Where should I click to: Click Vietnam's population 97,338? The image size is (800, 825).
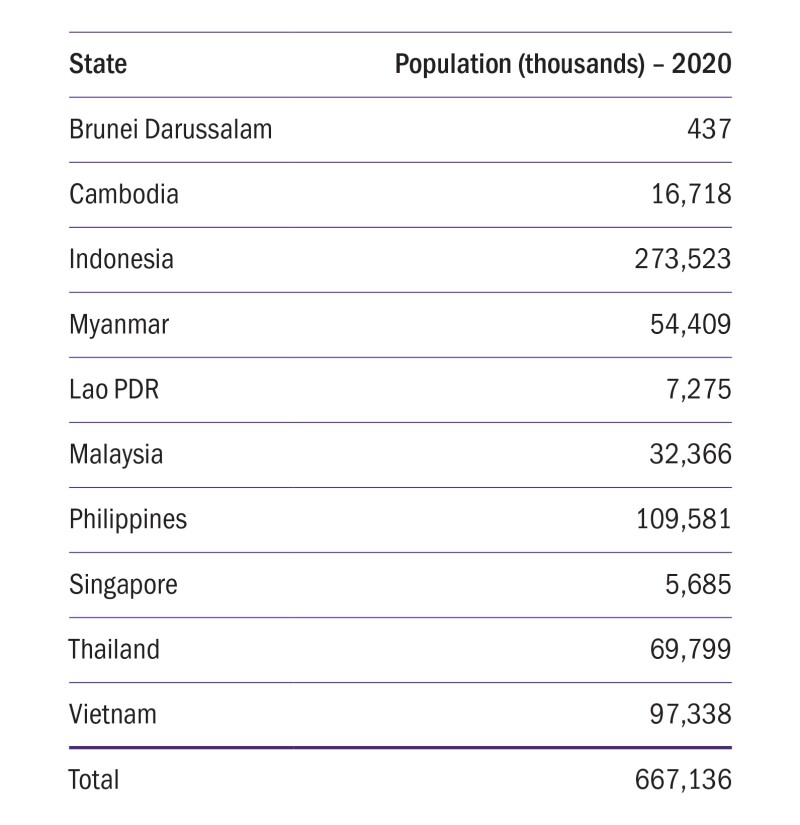click(x=690, y=715)
